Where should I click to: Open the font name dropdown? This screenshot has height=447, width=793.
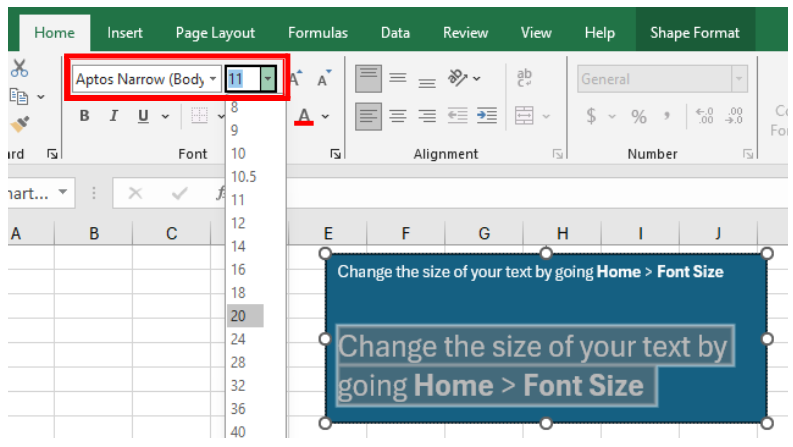point(212,79)
